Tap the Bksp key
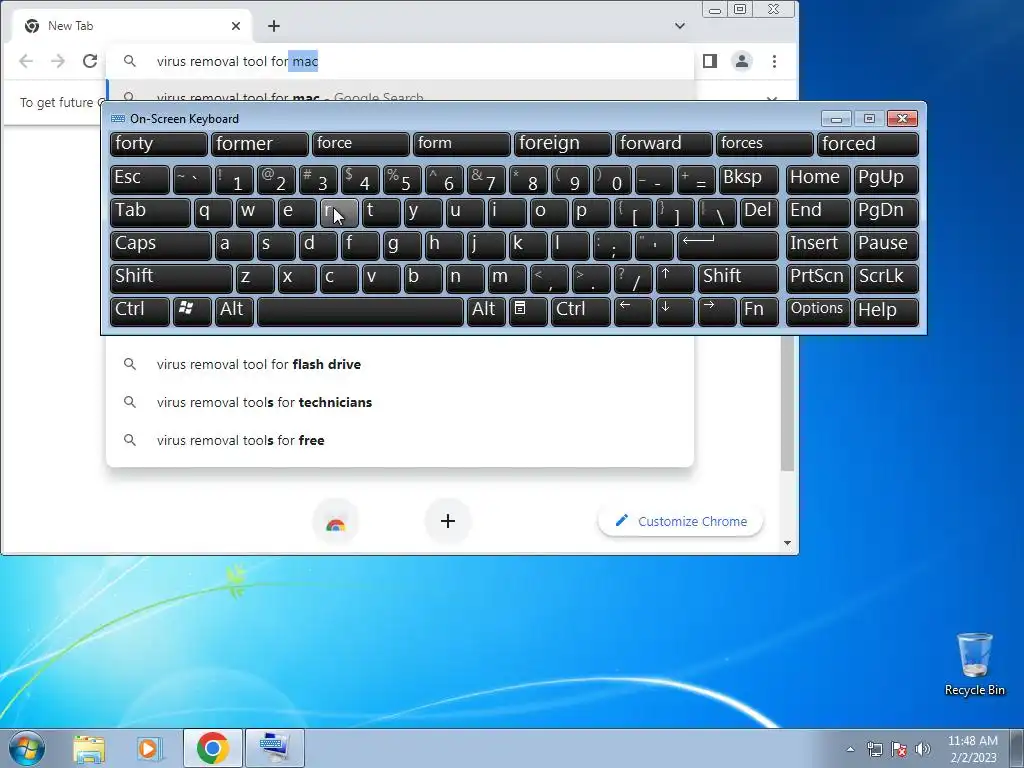 click(748, 178)
